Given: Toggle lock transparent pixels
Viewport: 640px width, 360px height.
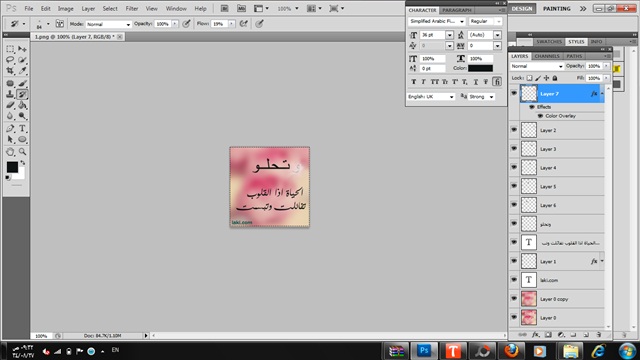Looking at the screenshot, I should click(529, 78).
